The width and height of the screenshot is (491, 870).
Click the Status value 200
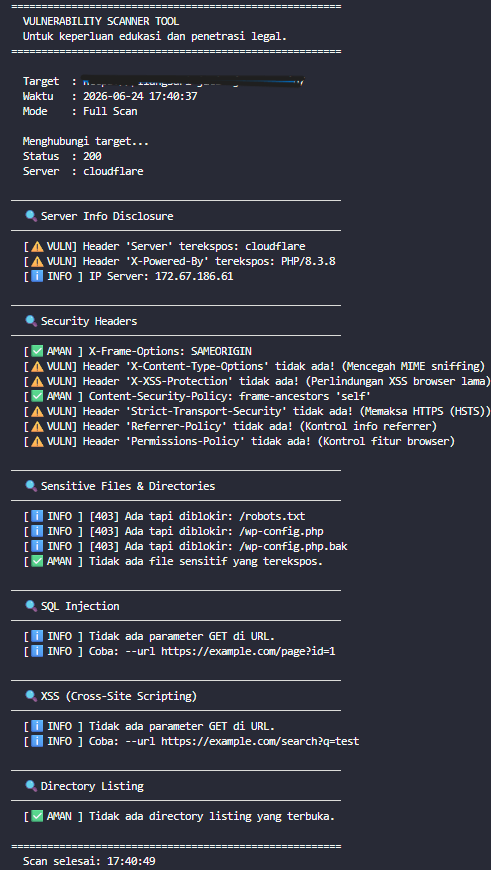click(x=92, y=156)
